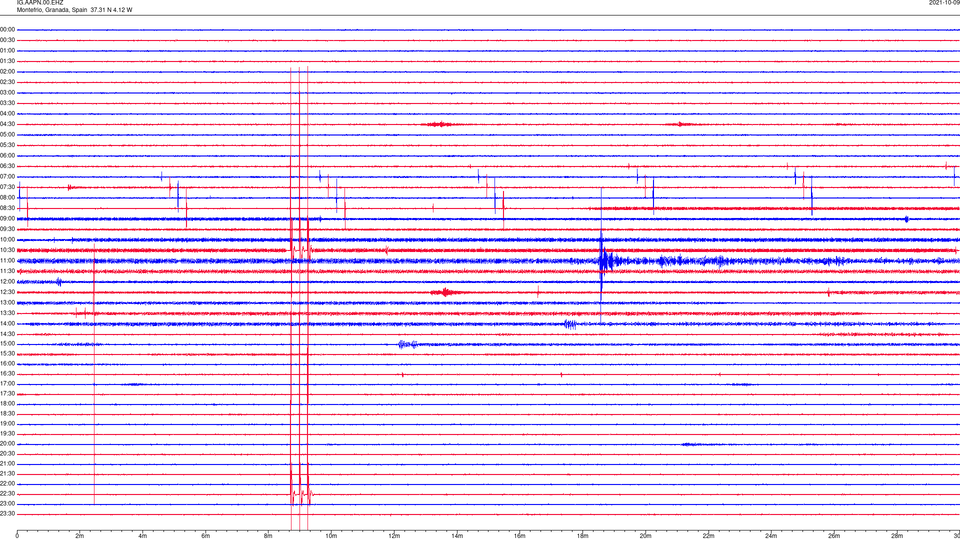960x540 pixels.
Task: Click the '18m' x-axis label
Action: click(x=582, y=536)
